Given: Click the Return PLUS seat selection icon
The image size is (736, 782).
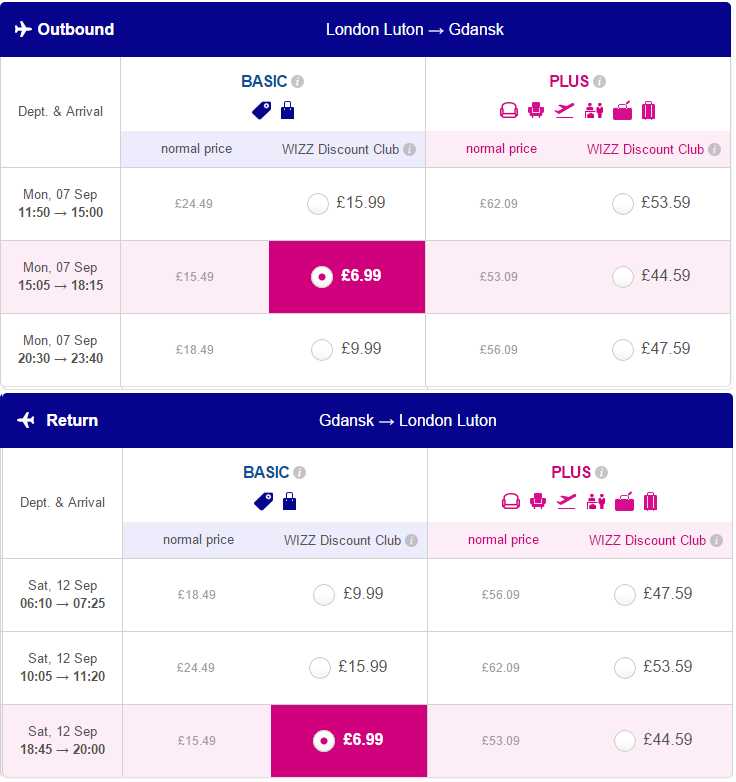Looking at the screenshot, I should 538,501.
